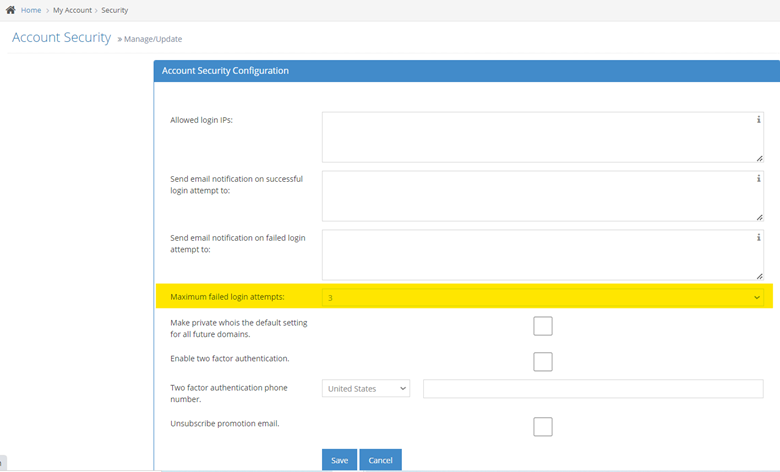
Task: Click resize handle of Allowed login IPs textarea
Action: point(759,157)
